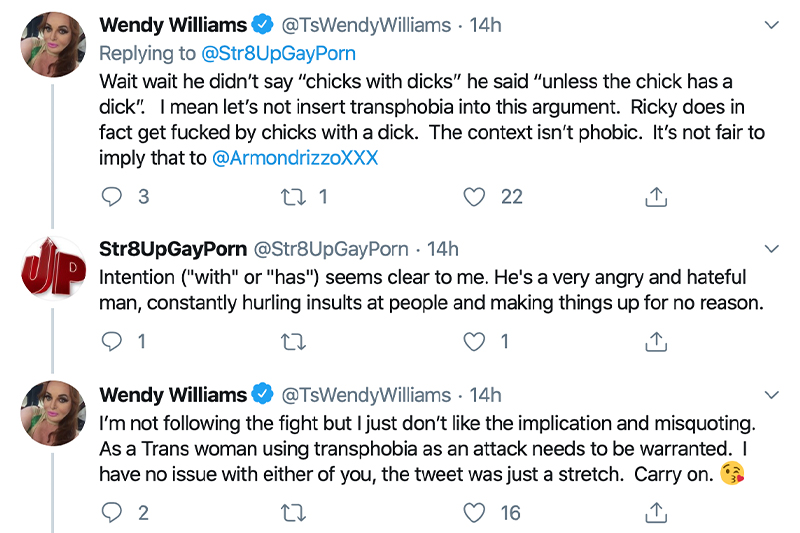800x533 pixels.
Task: Like the Str8UpGayPorn tweet
Action: point(474,342)
